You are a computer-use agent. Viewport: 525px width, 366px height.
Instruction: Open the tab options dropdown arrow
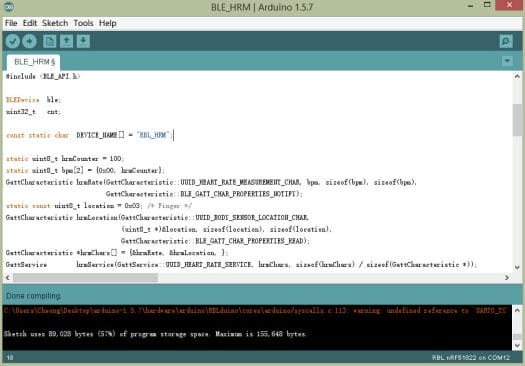click(507, 61)
